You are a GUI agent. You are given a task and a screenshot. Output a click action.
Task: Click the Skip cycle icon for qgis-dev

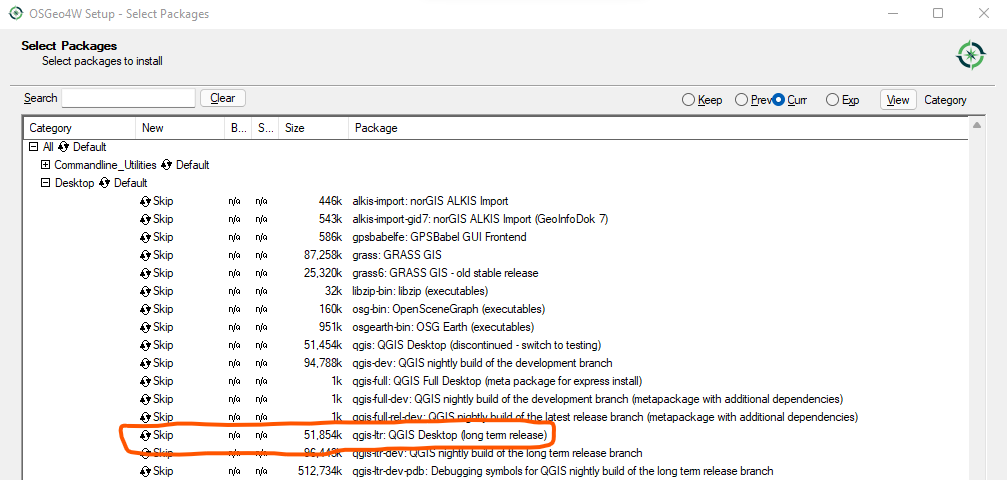[146, 363]
